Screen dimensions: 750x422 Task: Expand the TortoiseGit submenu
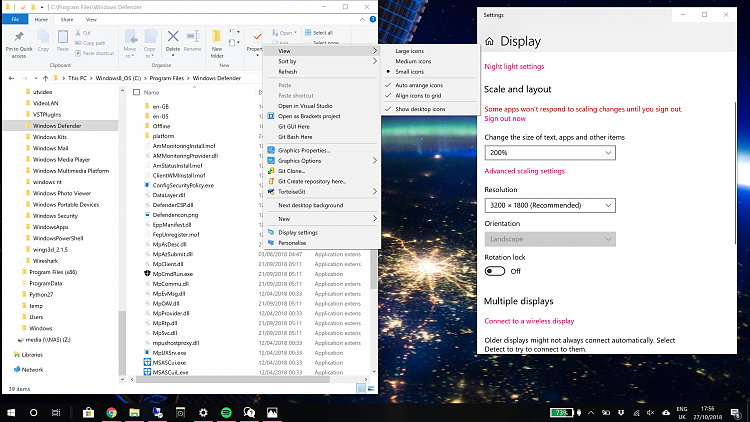tap(322, 191)
